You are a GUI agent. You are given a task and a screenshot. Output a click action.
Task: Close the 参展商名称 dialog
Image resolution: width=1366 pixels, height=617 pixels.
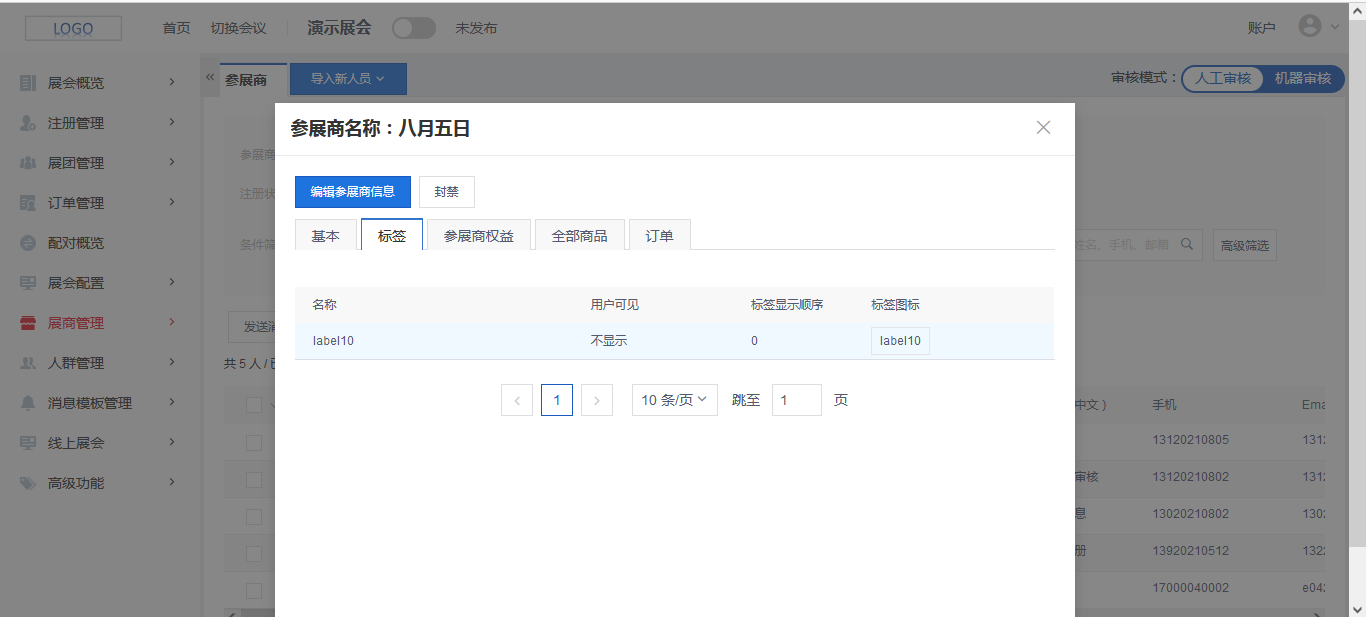click(1043, 128)
